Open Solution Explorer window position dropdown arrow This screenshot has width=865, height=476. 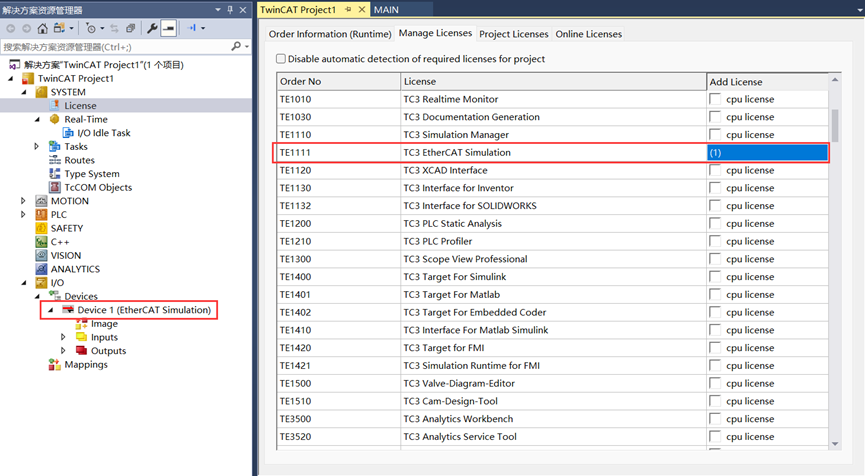click(218, 9)
